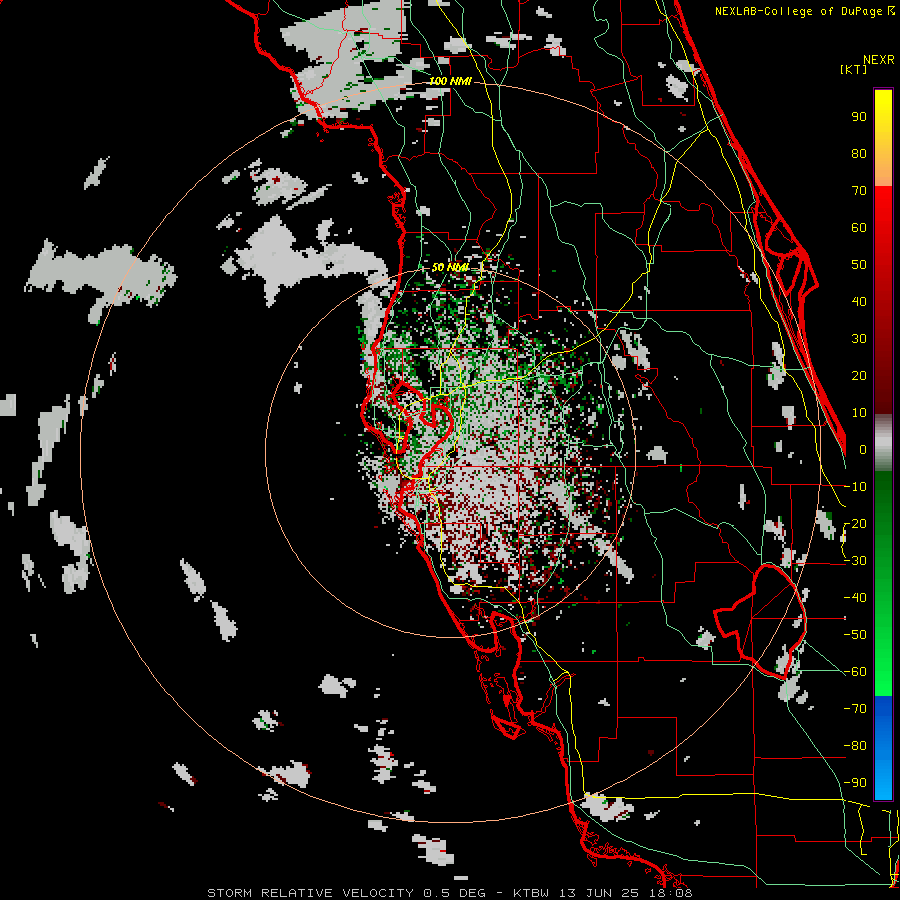Click the -50 value on the velocity scale

coord(855,634)
